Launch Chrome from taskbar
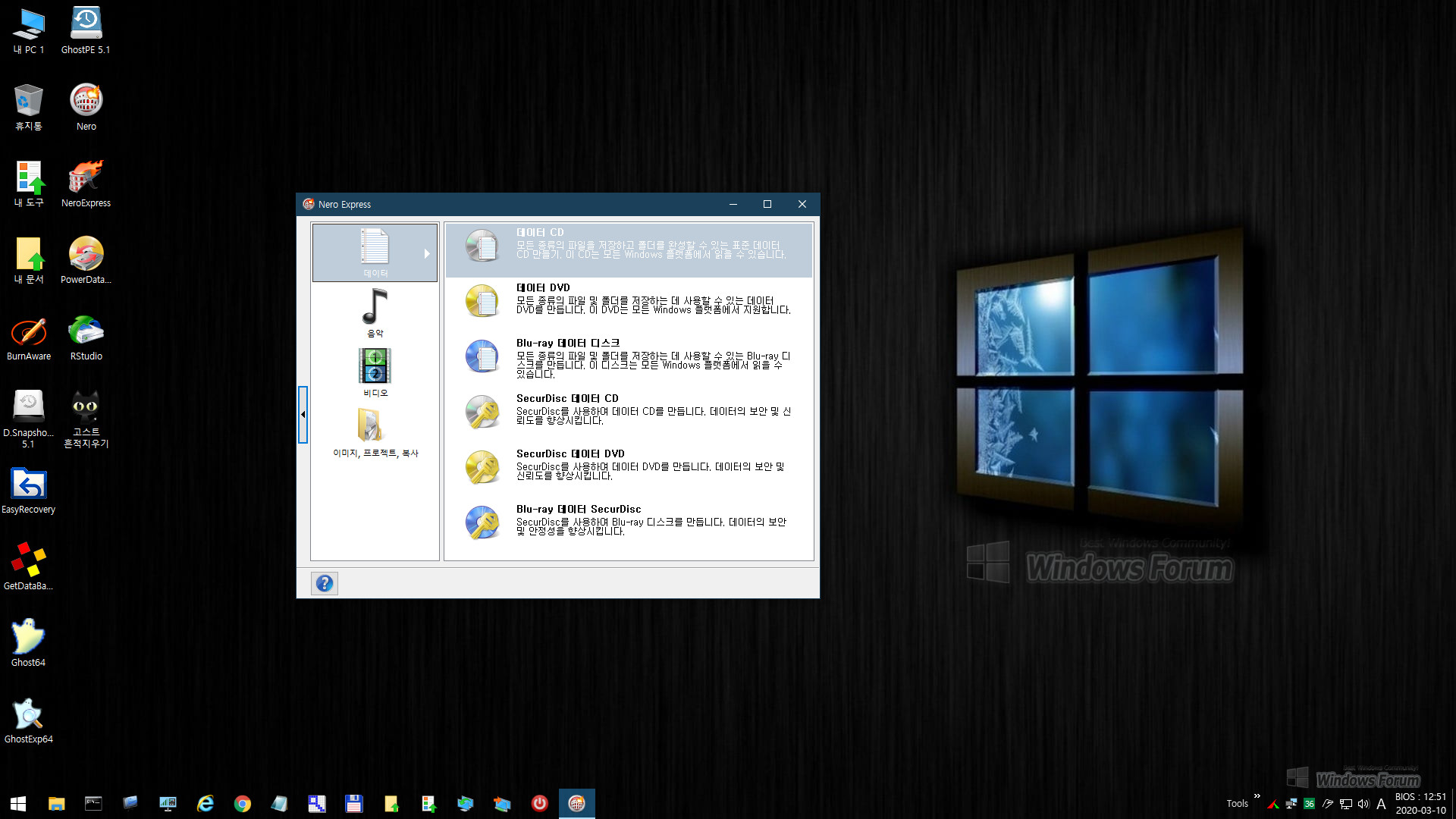This screenshot has height=819, width=1456. click(x=242, y=804)
